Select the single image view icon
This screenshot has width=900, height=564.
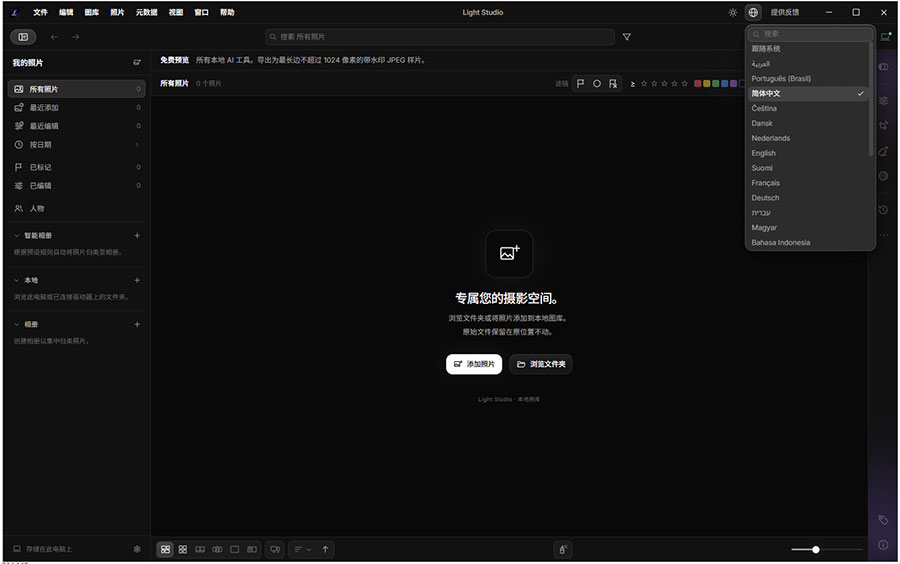[234, 549]
